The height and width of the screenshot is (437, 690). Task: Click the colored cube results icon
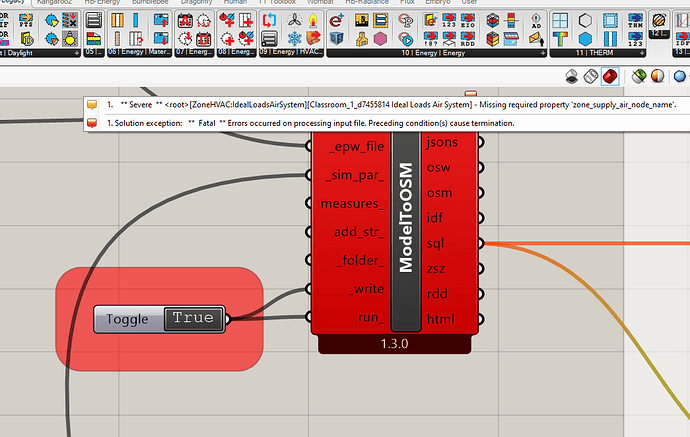[x=493, y=39]
